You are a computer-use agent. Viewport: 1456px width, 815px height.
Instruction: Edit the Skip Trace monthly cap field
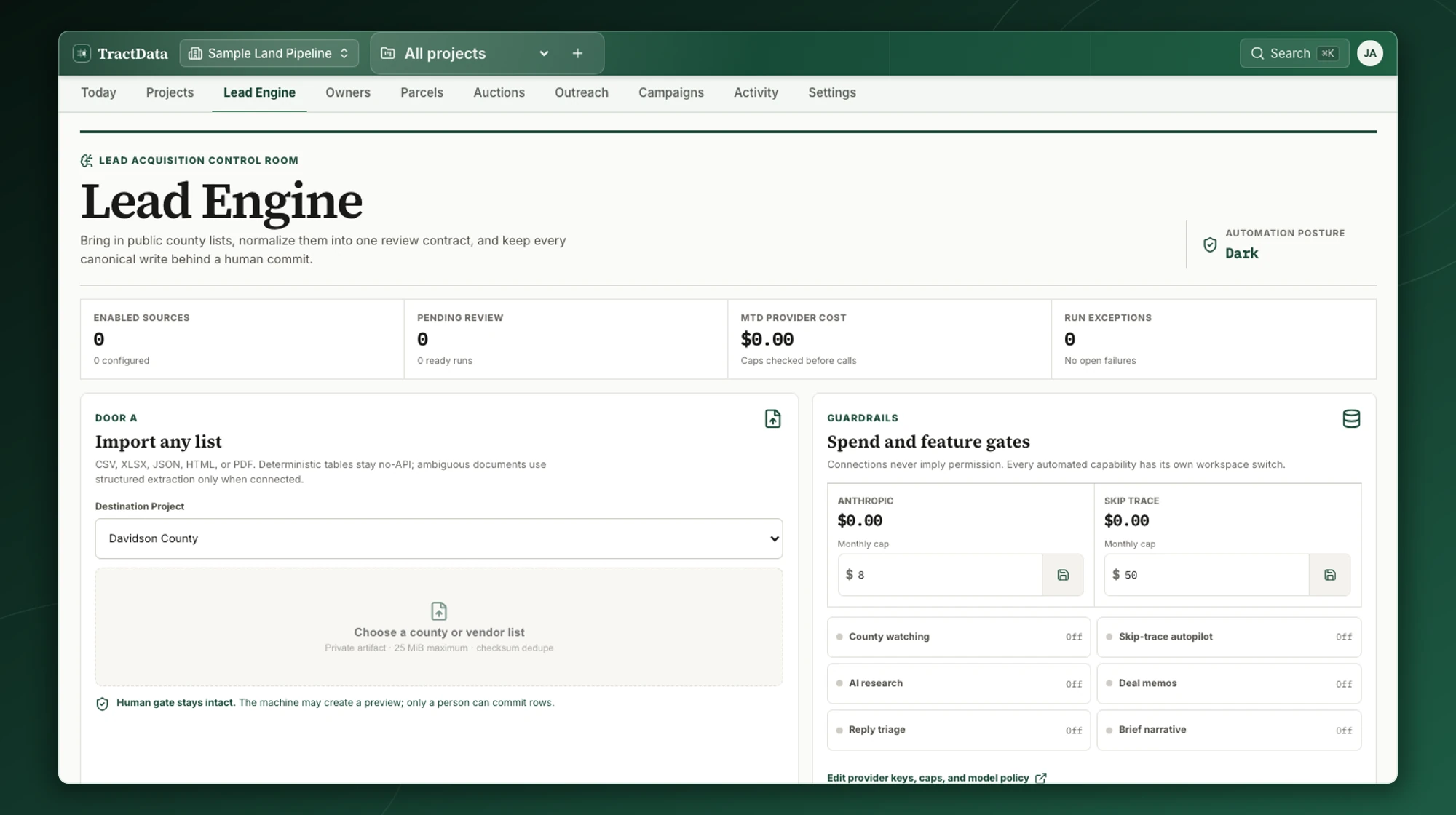1206,575
